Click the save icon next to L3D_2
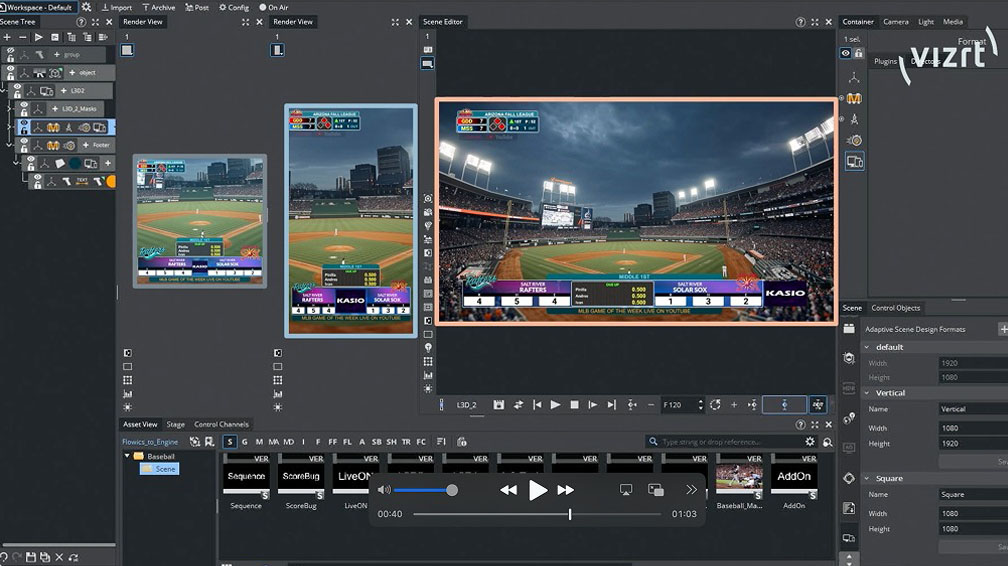The image size is (1008, 566). (500, 405)
